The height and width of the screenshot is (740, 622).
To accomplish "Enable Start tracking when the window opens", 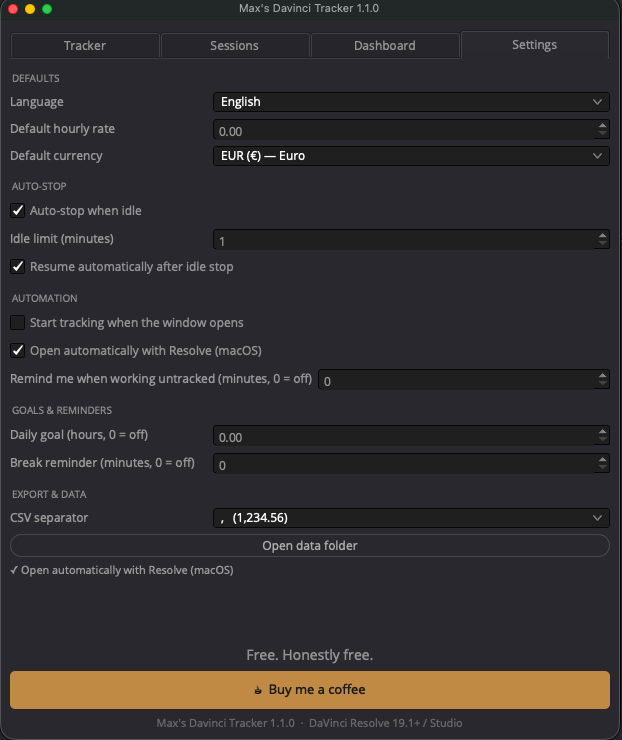I will click(x=18, y=323).
